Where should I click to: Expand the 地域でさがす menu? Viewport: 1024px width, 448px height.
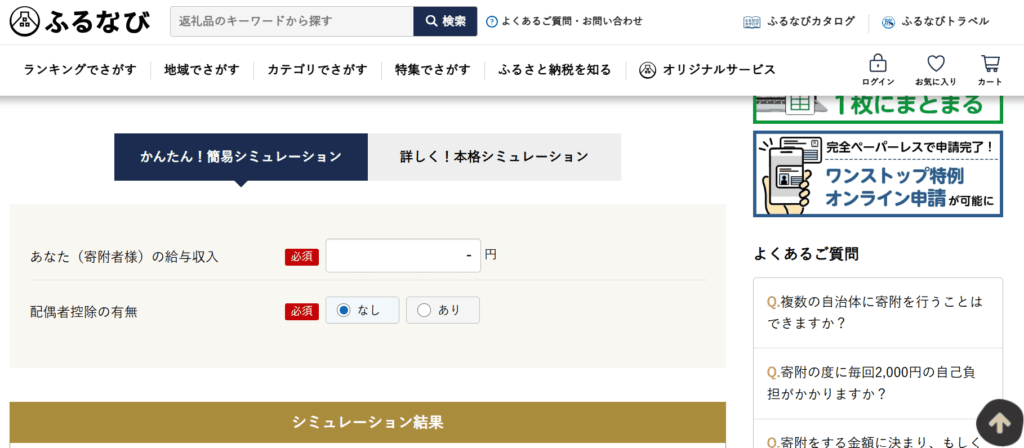[x=202, y=70]
